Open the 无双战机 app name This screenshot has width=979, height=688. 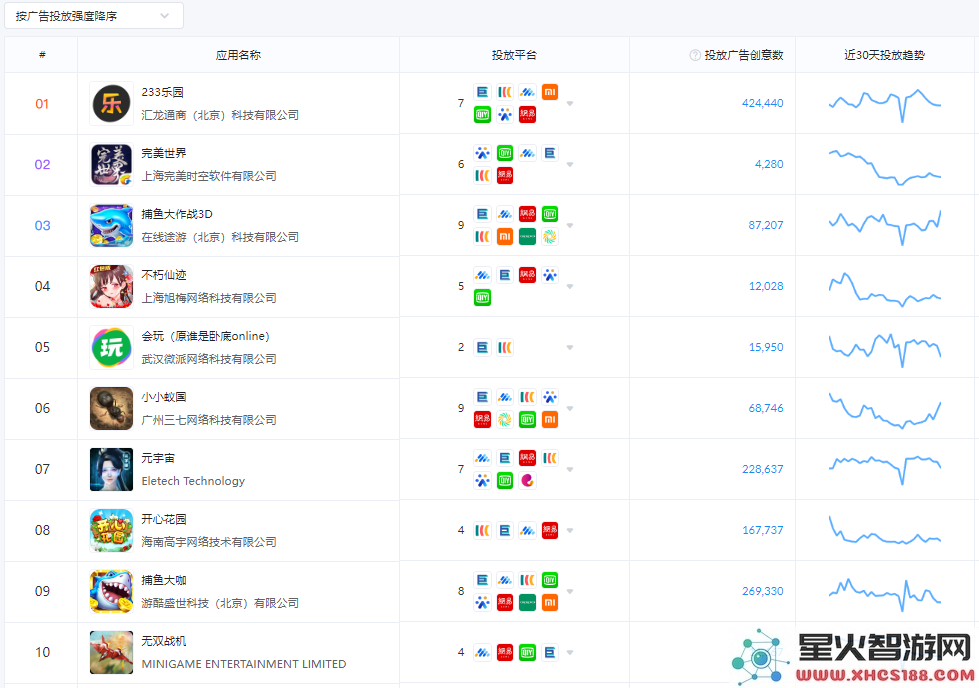[164, 641]
